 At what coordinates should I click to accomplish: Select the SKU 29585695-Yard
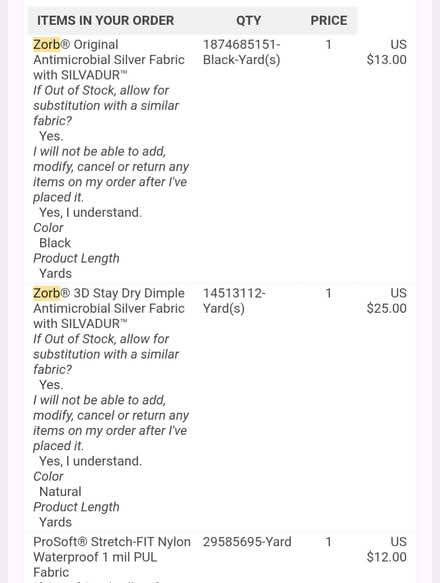pos(247,542)
